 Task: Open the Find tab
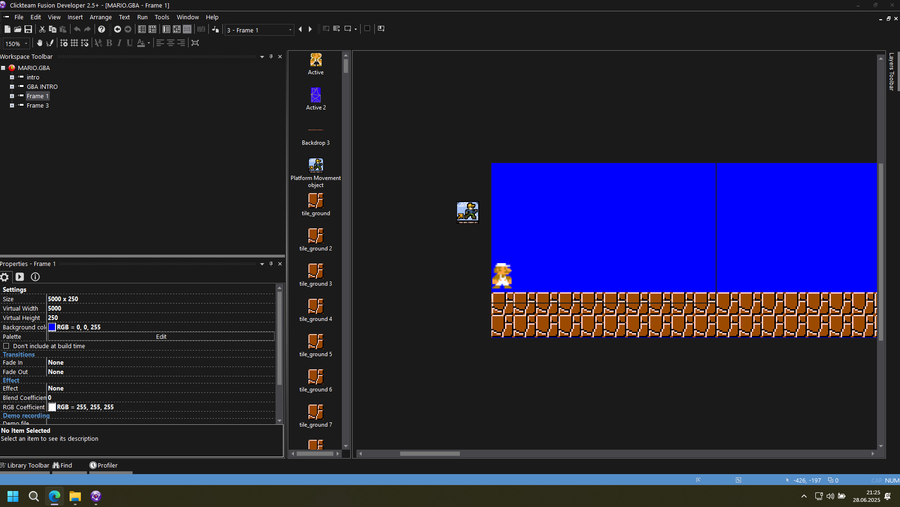point(63,466)
